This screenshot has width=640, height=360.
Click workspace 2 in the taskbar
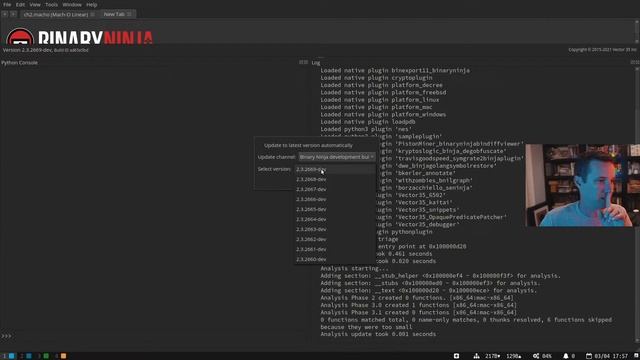click(x=26, y=356)
